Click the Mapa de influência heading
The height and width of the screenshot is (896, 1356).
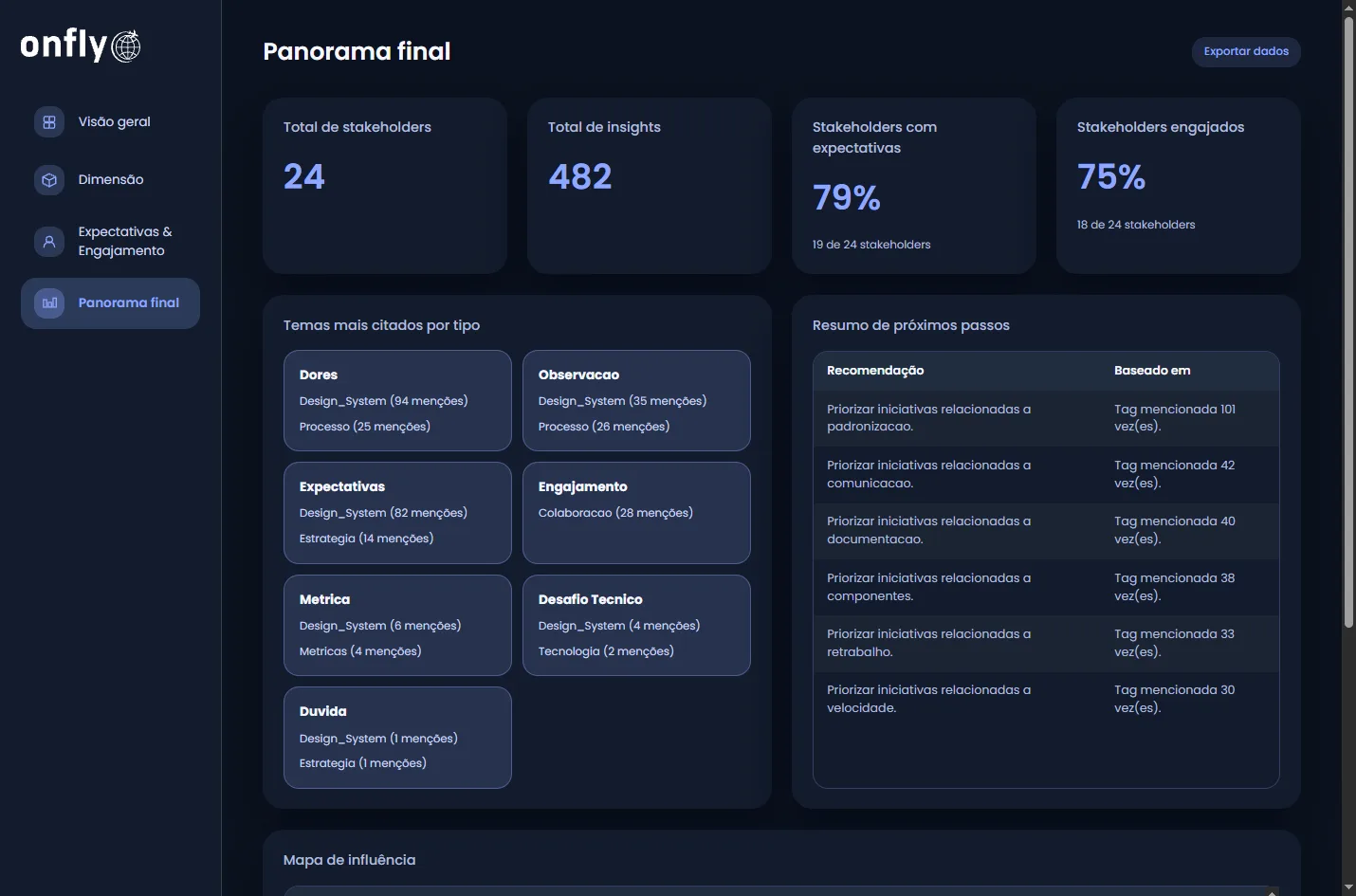click(x=349, y=860)
